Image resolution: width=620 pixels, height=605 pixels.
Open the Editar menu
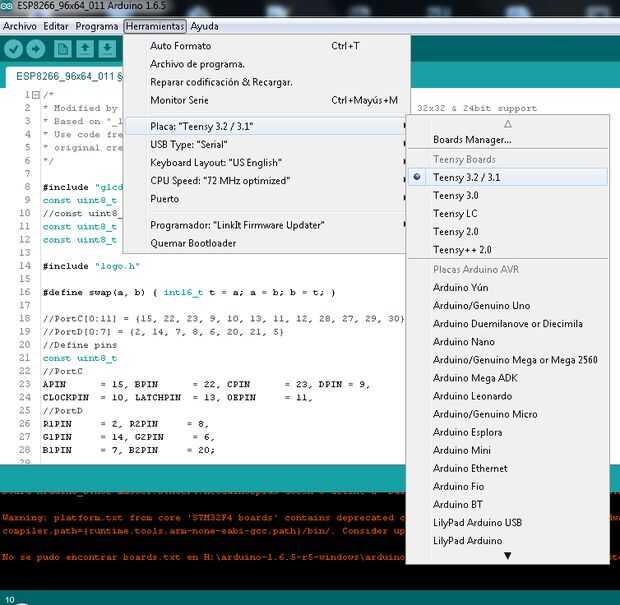pos(56,26)
